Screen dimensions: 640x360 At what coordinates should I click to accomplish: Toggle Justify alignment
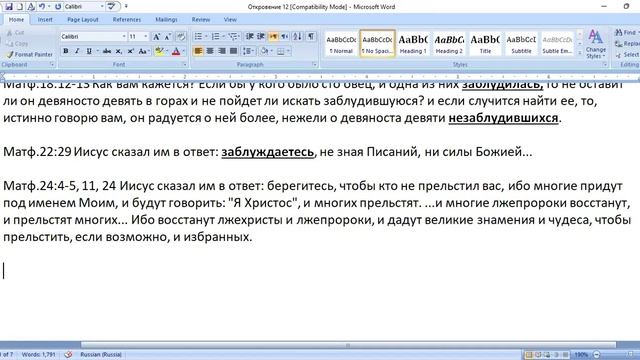pyautogui.click(x=233, y=51)
